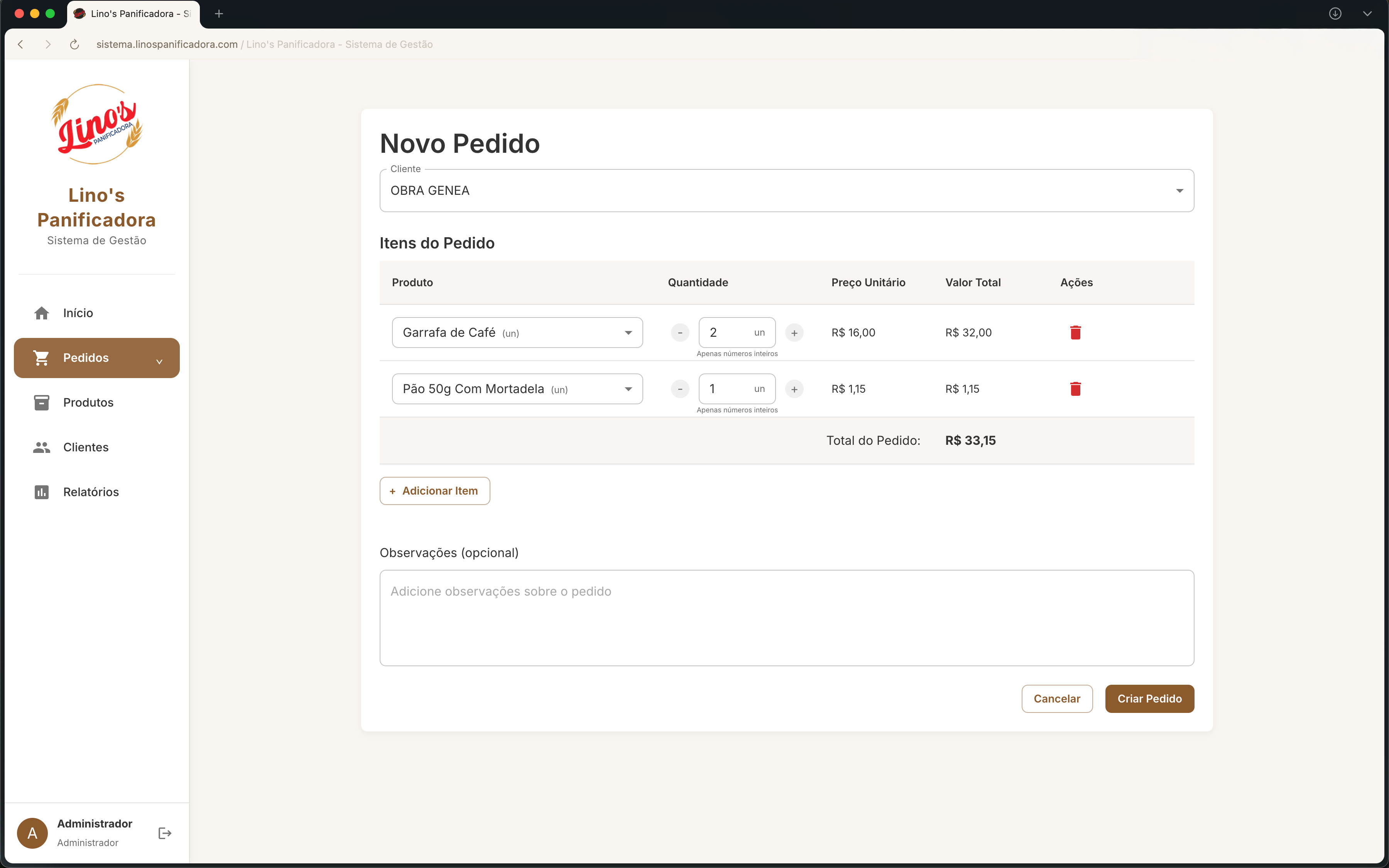Open the Pão 50g Com Mortadela dropdown
Screen dimensions: 1389x868
click(x=517, y=388)
